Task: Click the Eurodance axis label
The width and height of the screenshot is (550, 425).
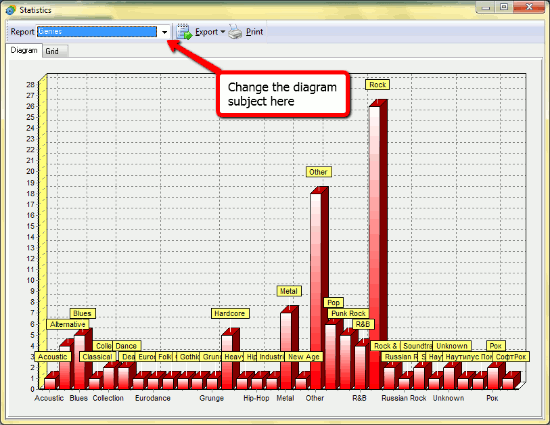Action: pos(153,398)
